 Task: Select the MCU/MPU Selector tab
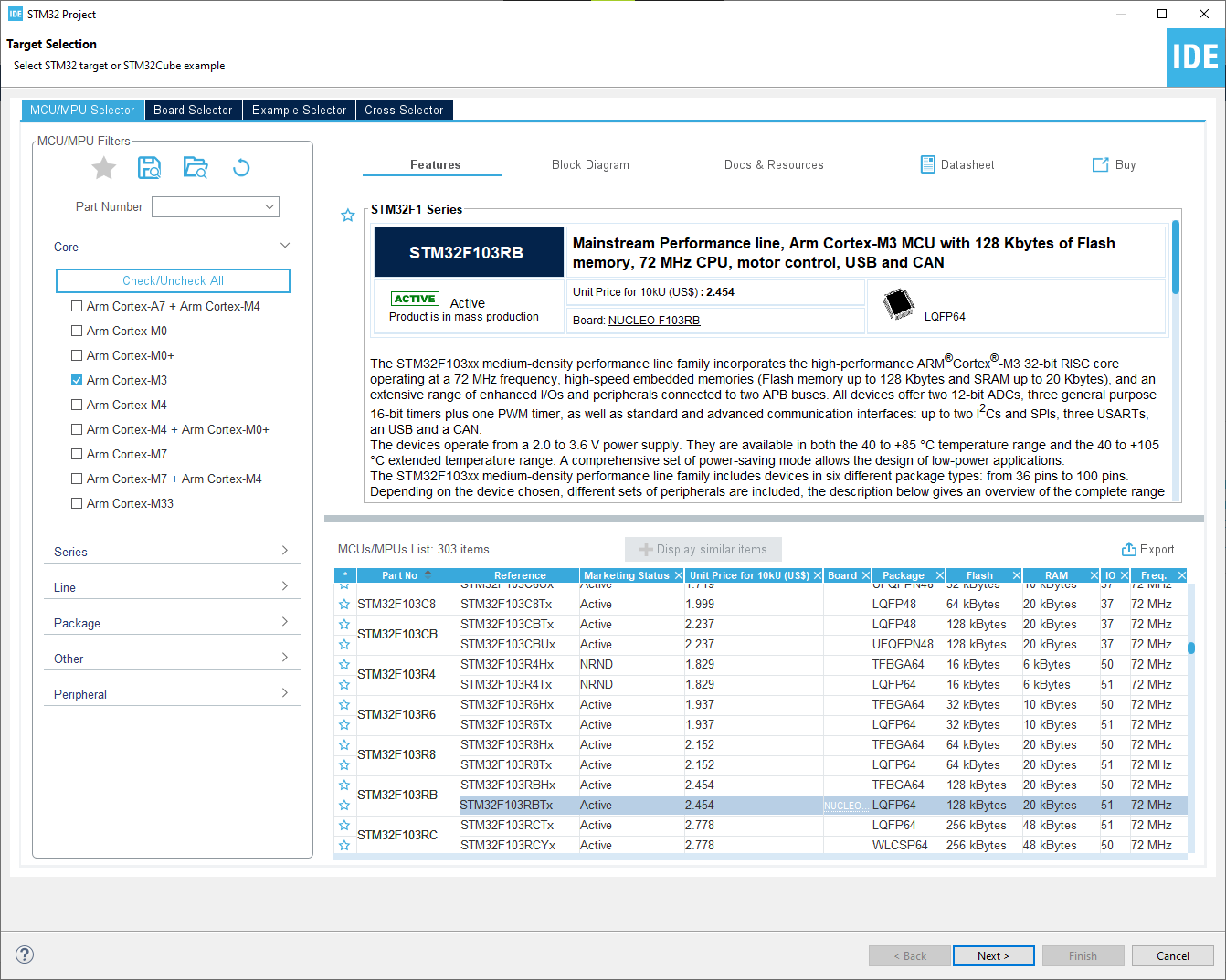[x=82, y=110]
